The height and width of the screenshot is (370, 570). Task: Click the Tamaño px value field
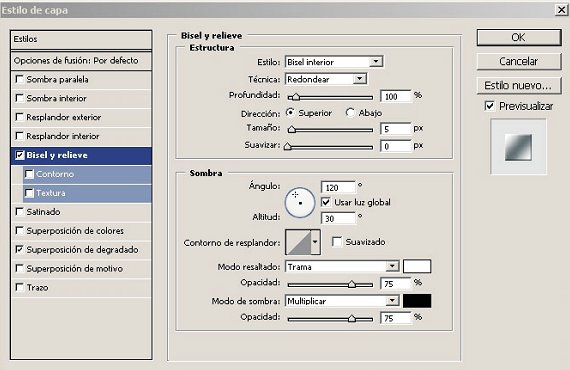(396, 129)
